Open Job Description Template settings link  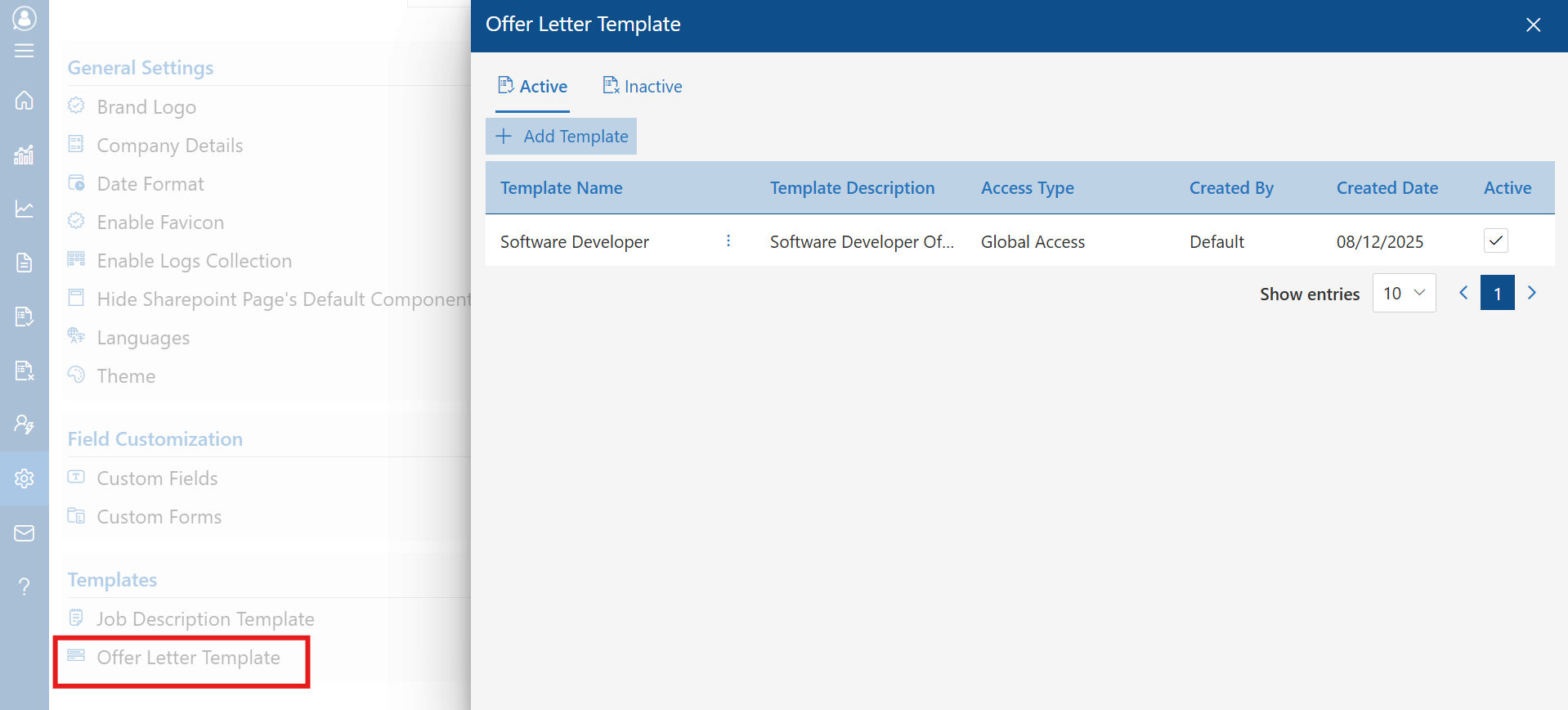coord(205,619)
